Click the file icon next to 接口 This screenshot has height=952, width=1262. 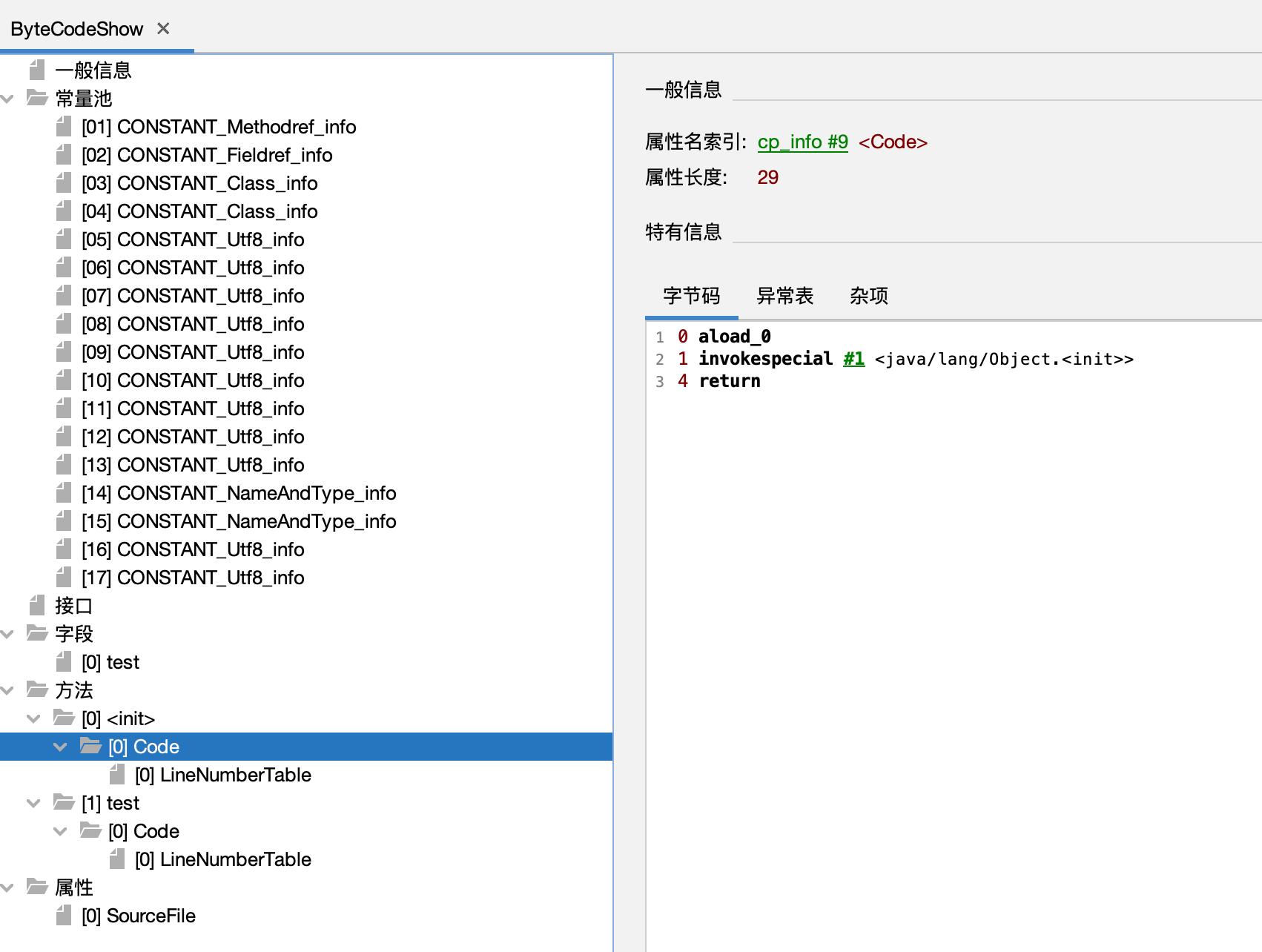37,606
